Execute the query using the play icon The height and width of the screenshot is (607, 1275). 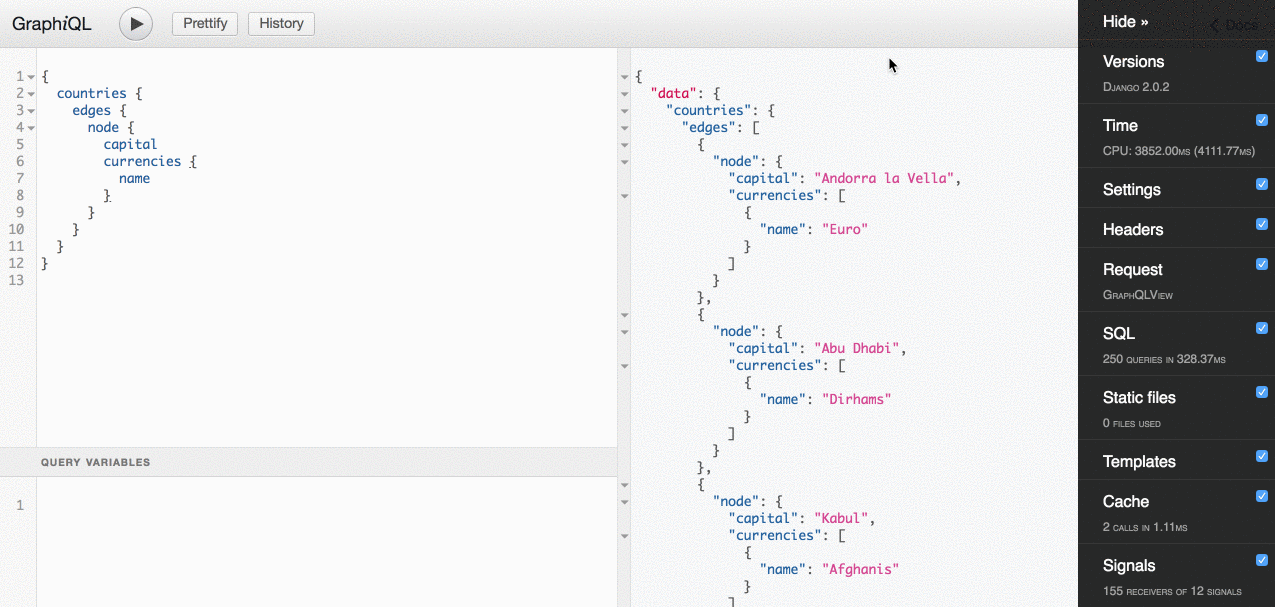(135, 24)
